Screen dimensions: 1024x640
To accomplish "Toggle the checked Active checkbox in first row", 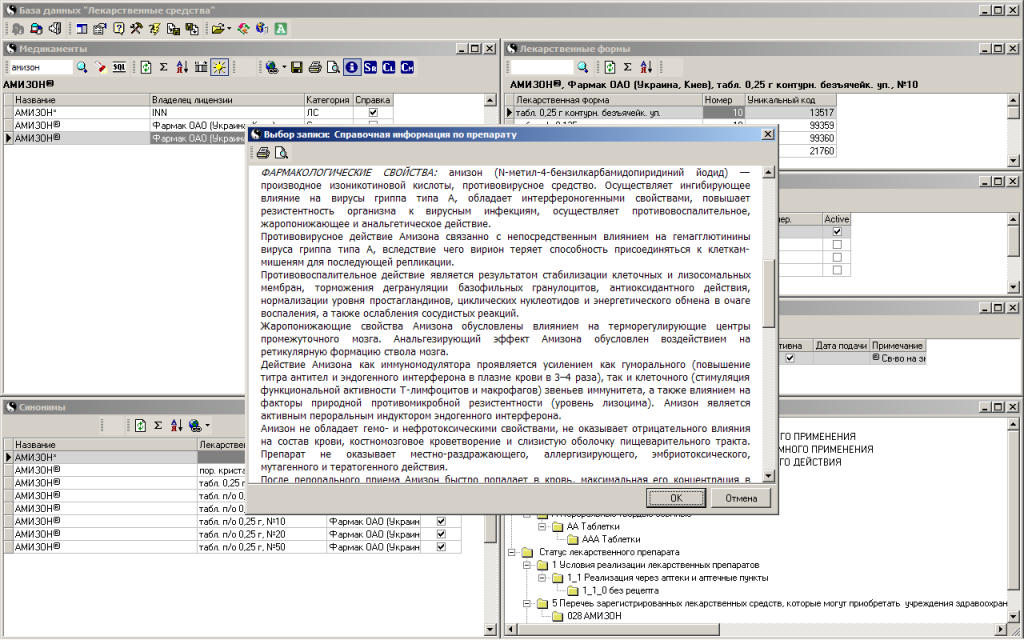I will click(837, 232).
